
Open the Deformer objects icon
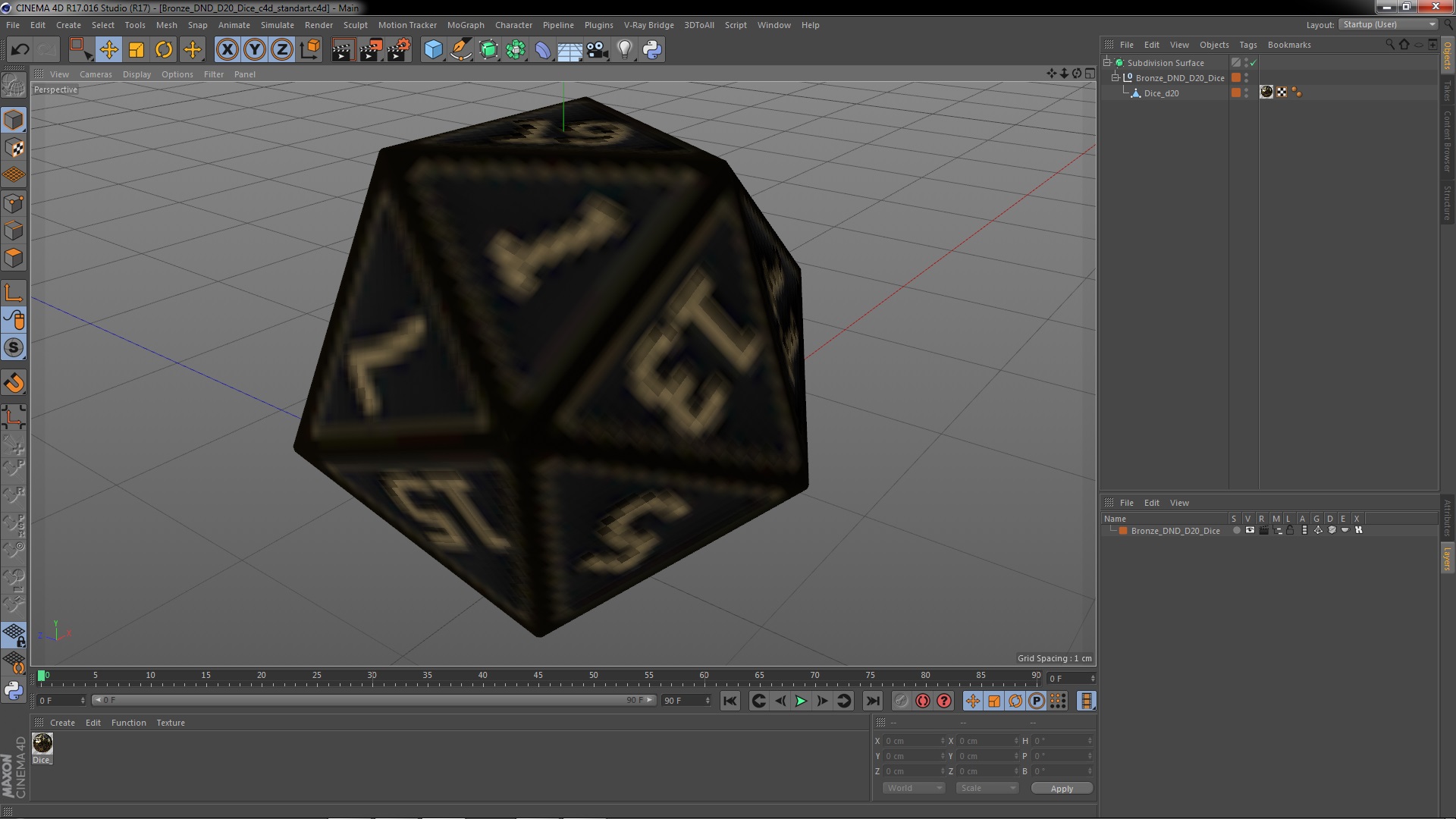click(x=543, y=50)
